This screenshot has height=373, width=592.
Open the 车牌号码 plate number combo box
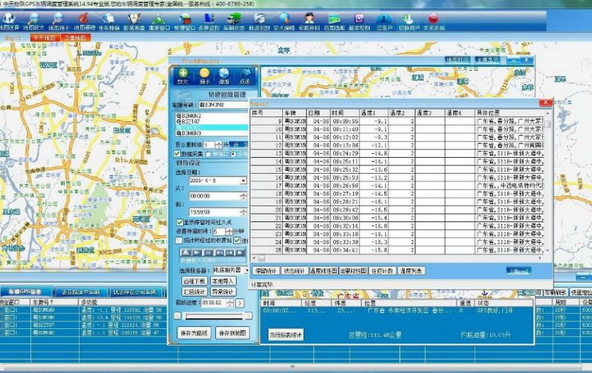(224, 105)
